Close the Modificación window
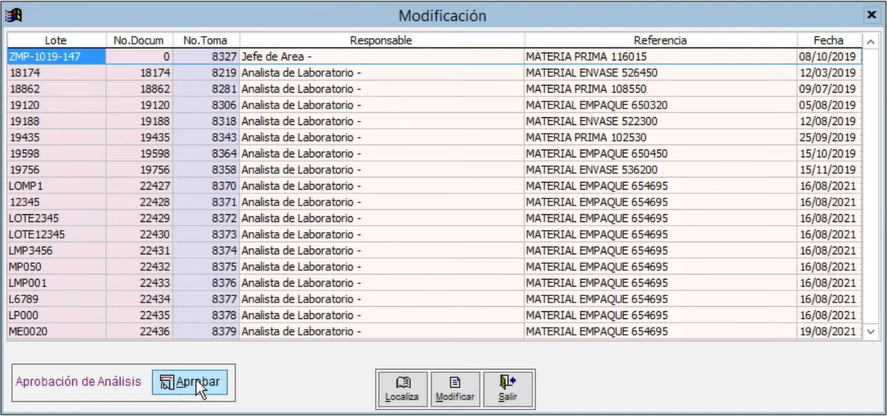The height and width of the screenshot is (416, 887). click(870, 15)
